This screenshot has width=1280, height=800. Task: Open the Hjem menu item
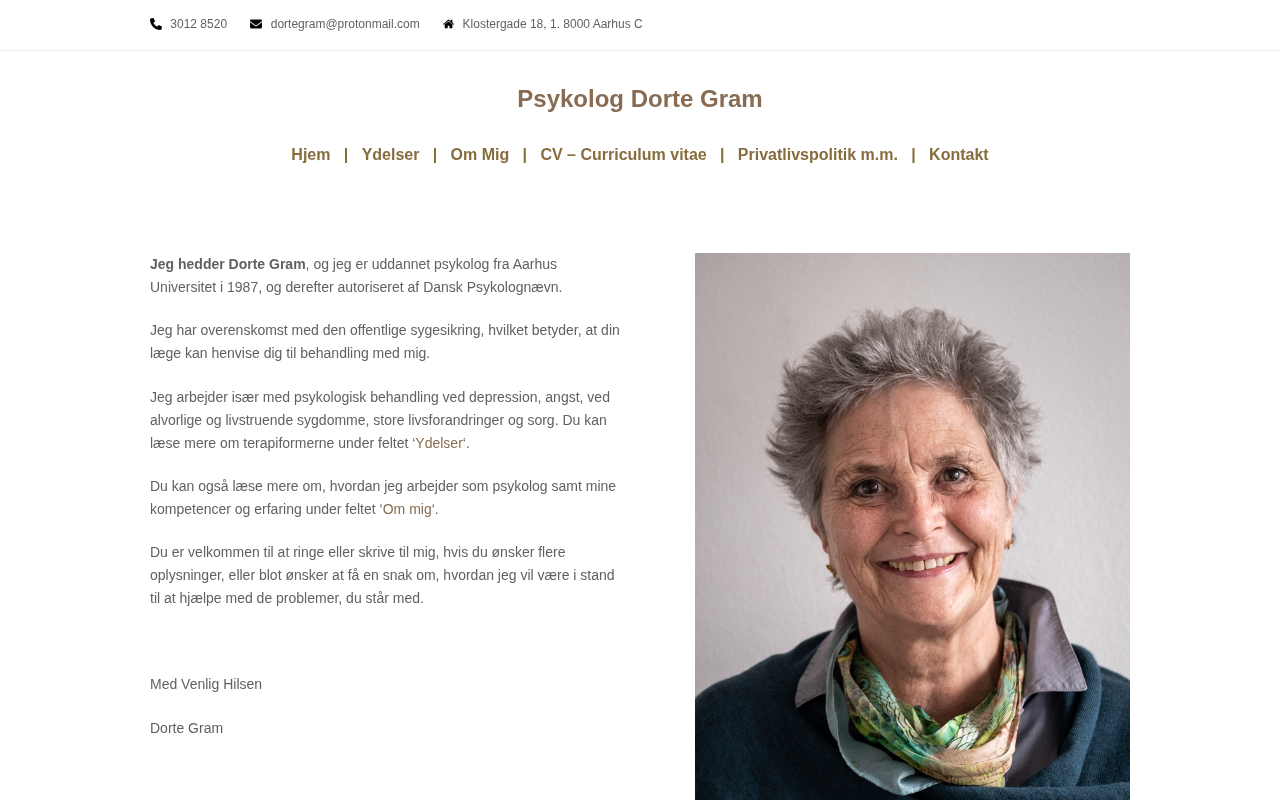click(x=310, y=155)
